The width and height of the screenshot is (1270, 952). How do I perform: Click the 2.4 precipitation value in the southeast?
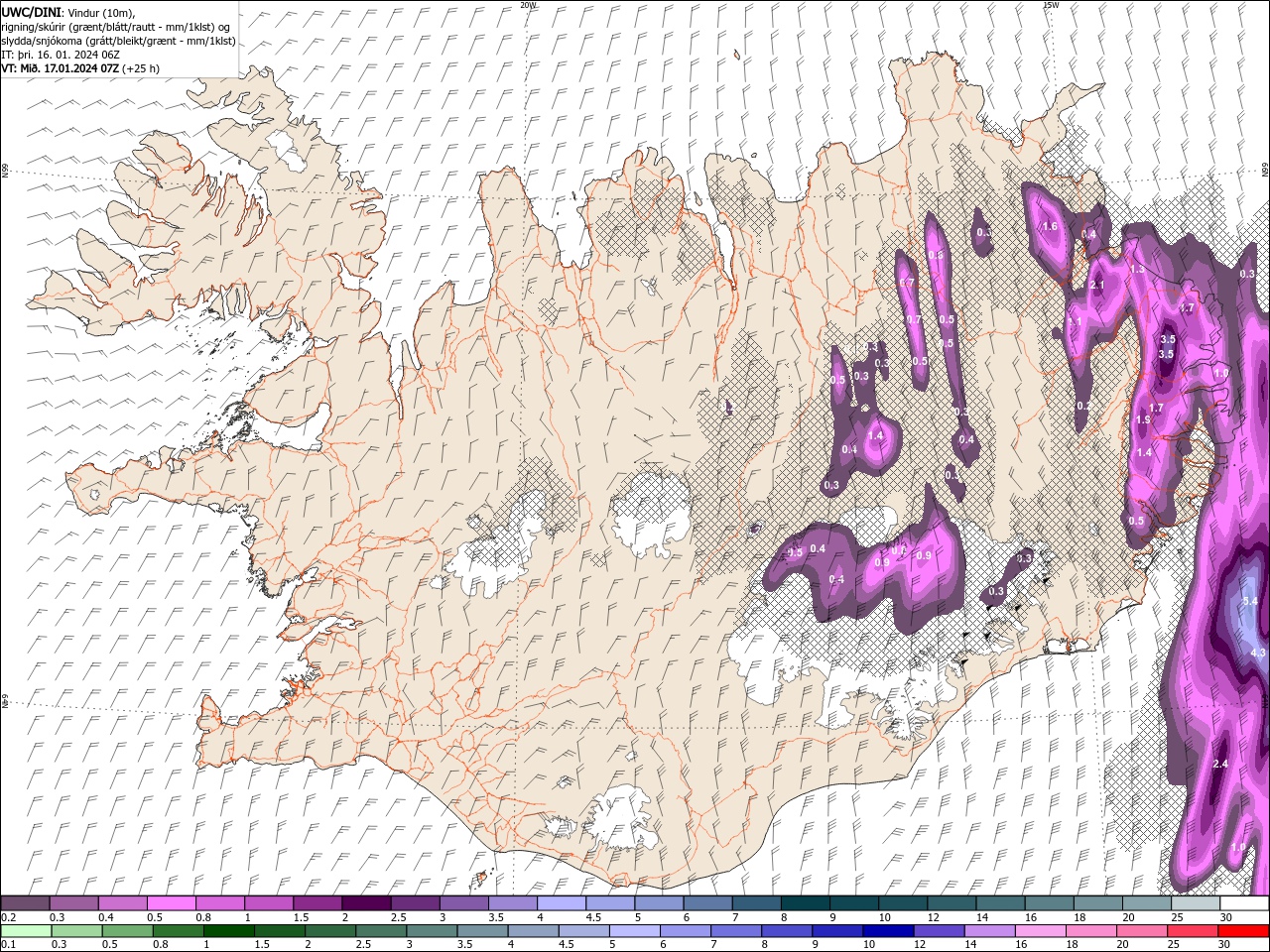(x=1220, y=764)
